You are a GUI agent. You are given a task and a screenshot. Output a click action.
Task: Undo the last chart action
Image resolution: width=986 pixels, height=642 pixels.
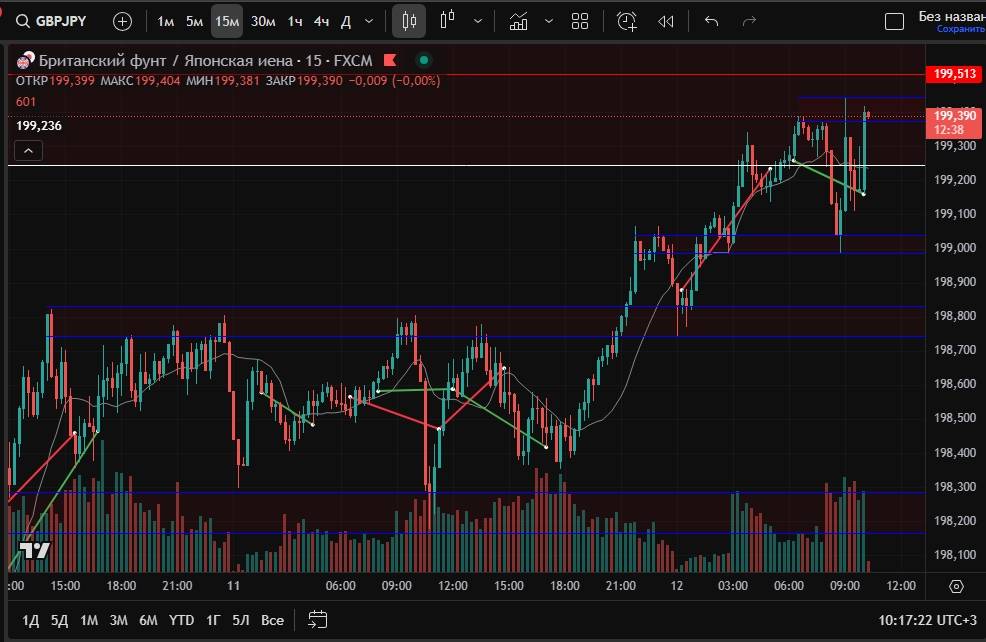coord(712,21)
